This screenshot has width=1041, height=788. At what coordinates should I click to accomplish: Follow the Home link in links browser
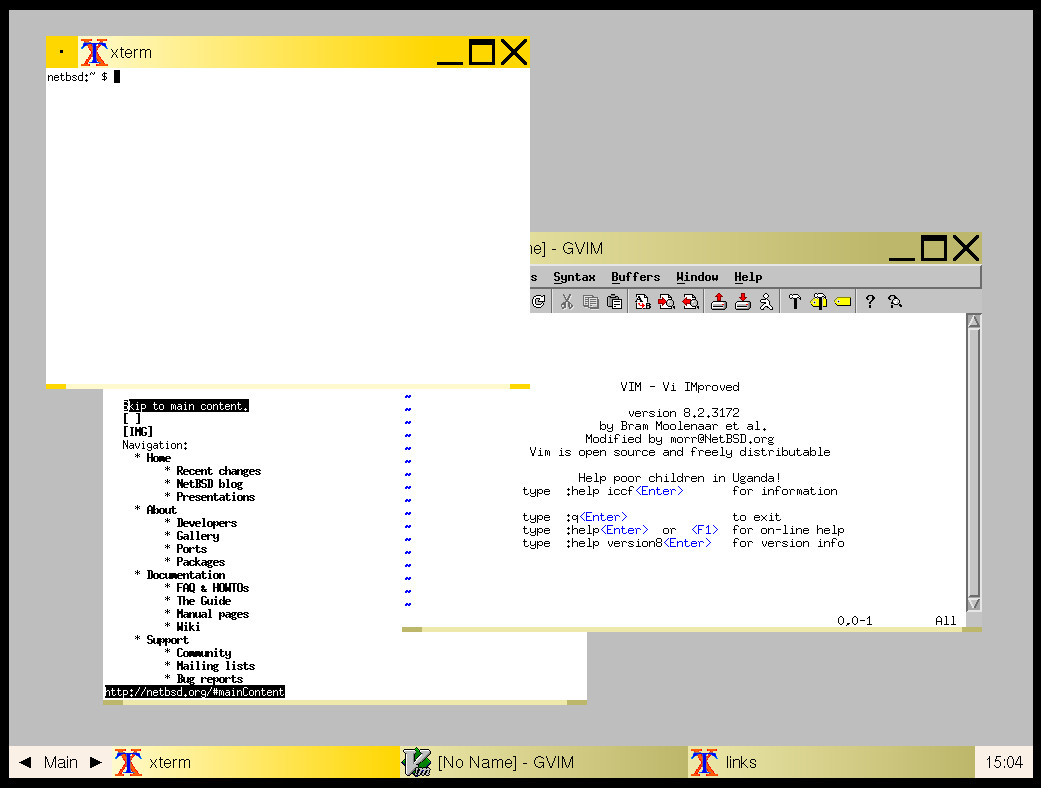tap(159, 458)
